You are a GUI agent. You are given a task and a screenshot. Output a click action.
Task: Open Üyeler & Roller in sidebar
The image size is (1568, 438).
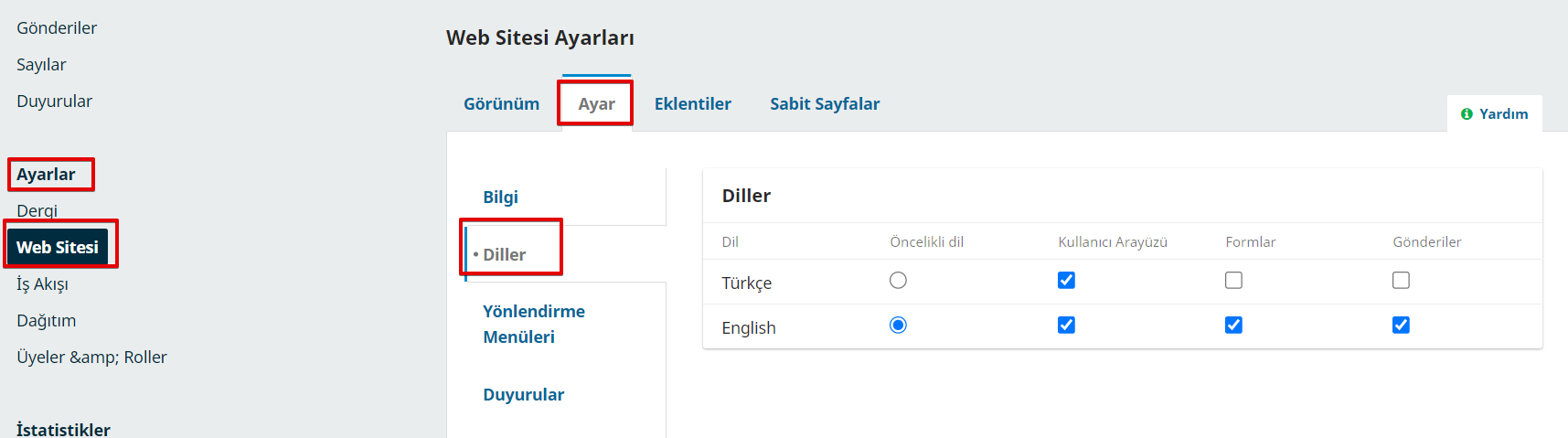click(91, 358)
